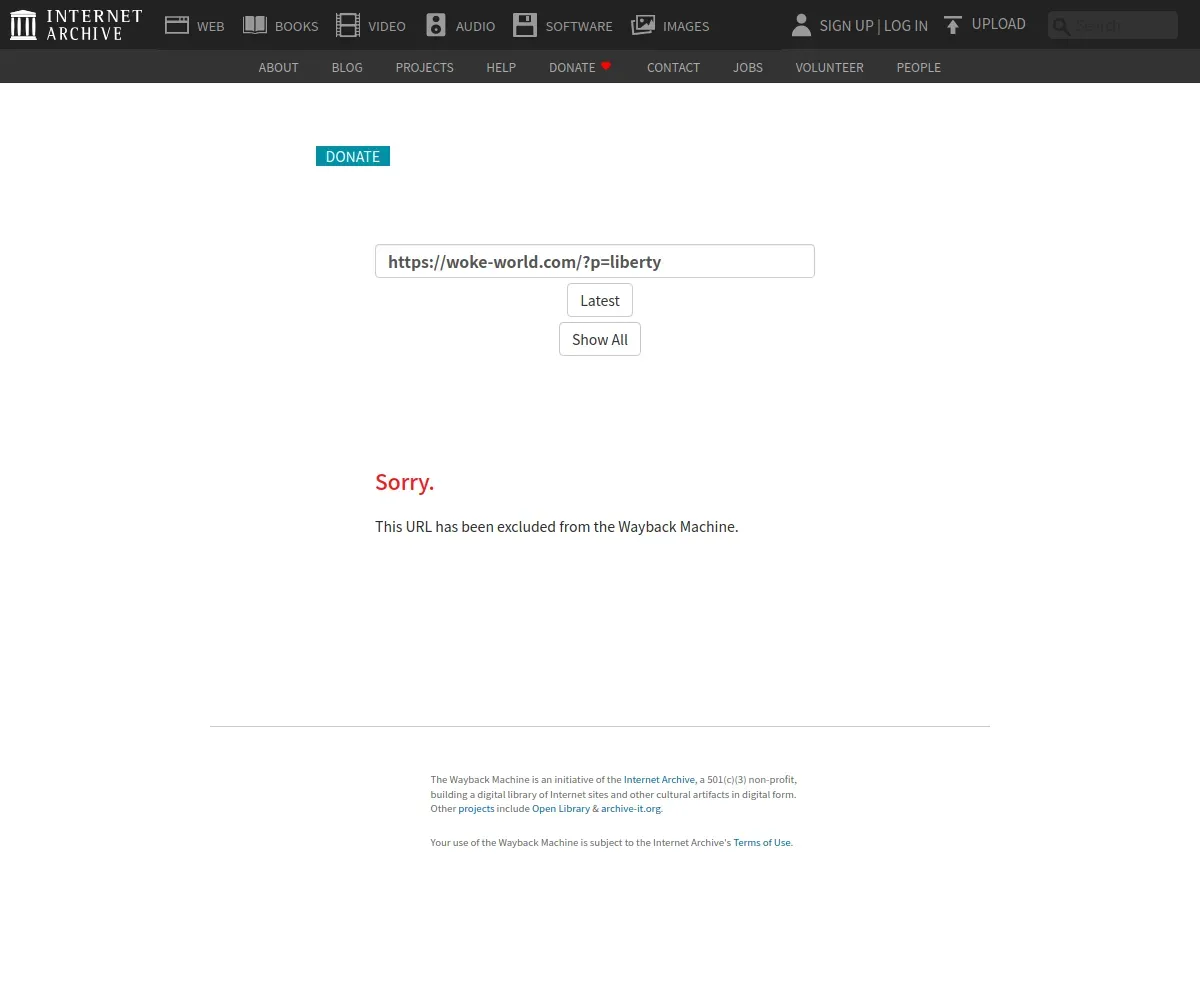Open the projects footer link

coord(476,808)
